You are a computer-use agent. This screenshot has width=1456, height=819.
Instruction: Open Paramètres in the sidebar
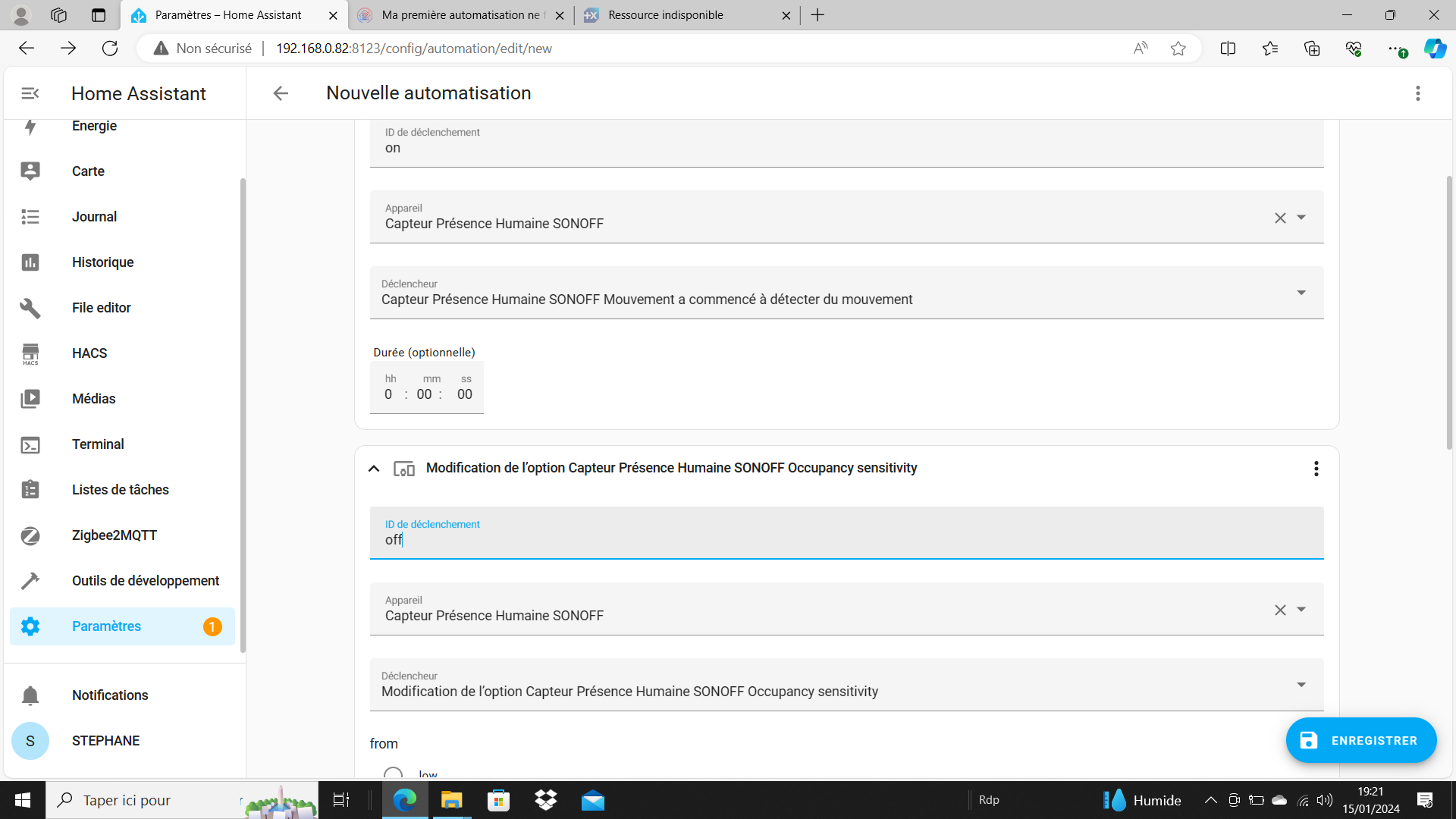coord(106,626)
